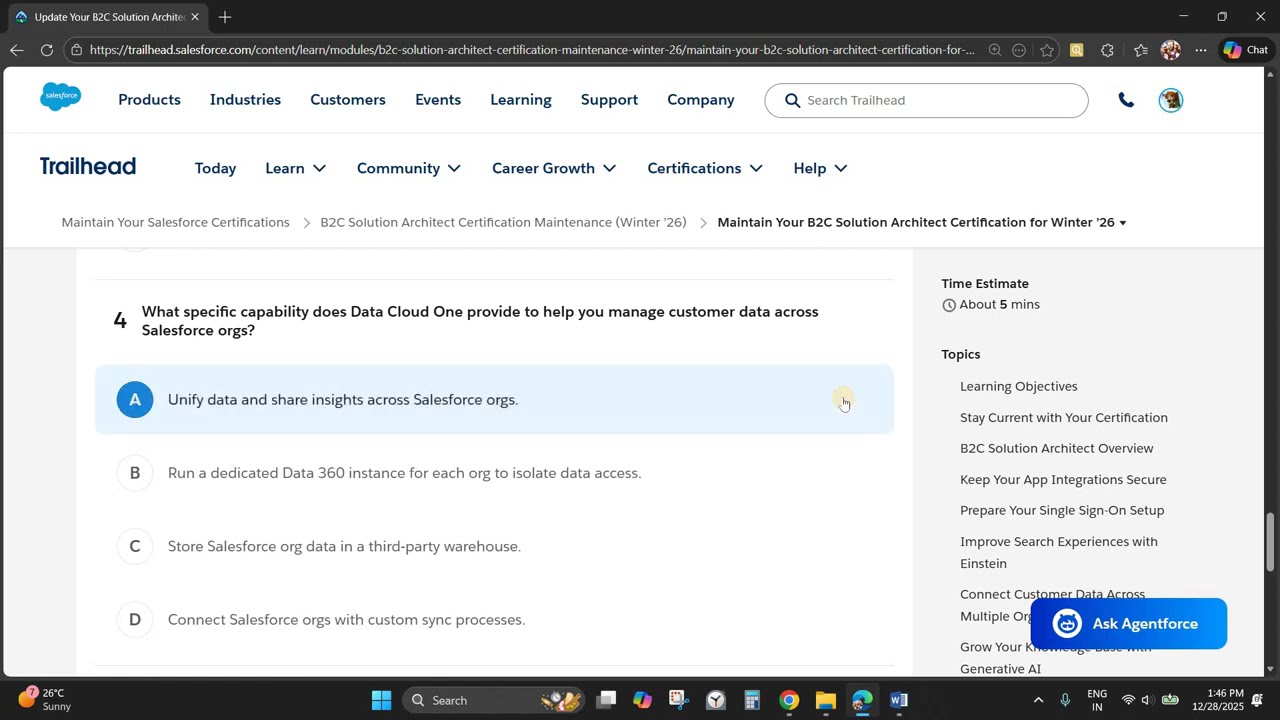Jump to Keep Your App Integrations Secure

tap(1063, 479)
